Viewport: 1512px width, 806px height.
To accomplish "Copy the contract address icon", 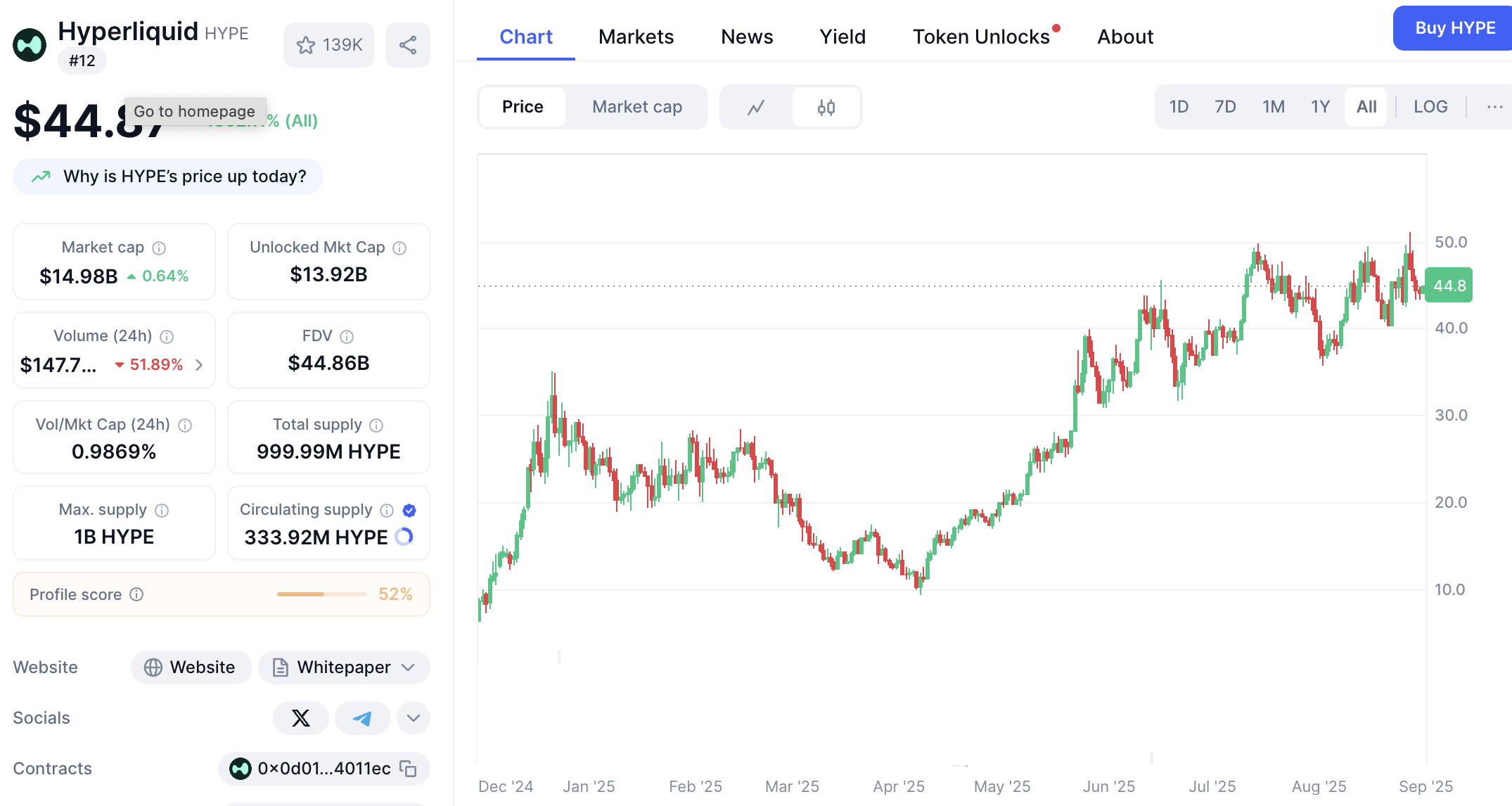I will click(x=408, y=769).
